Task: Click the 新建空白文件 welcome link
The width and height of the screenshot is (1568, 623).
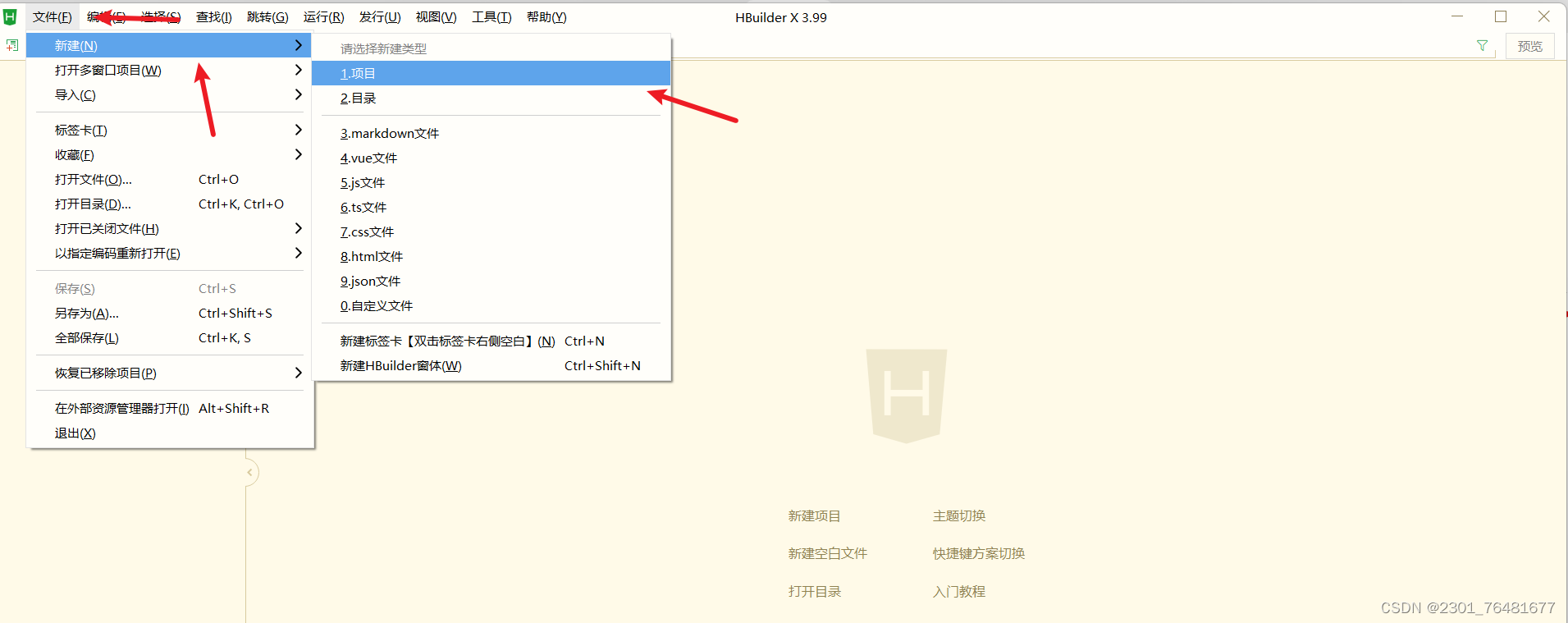Action: [827, 554]
